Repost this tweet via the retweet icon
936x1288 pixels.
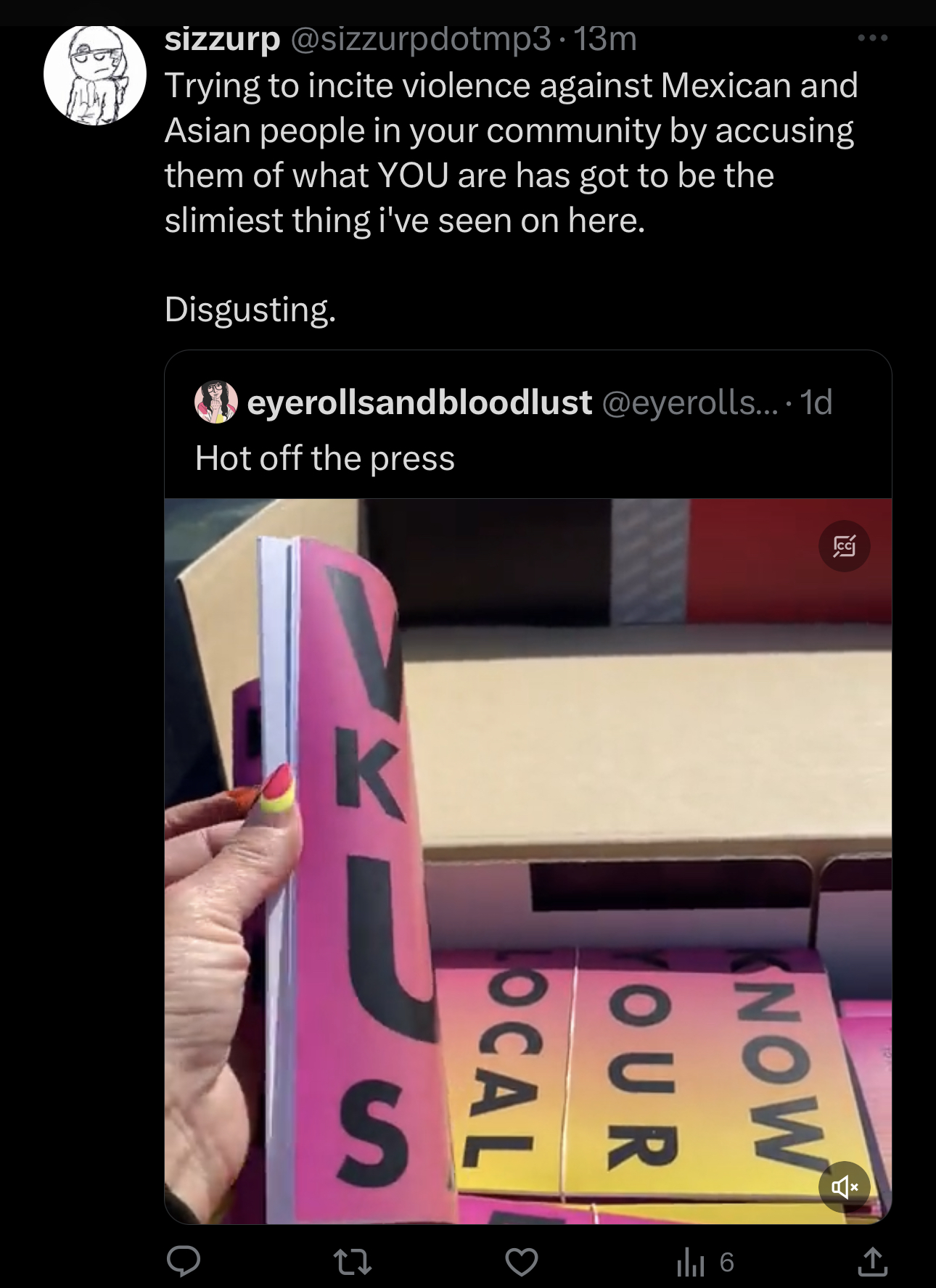[352, 1263]
